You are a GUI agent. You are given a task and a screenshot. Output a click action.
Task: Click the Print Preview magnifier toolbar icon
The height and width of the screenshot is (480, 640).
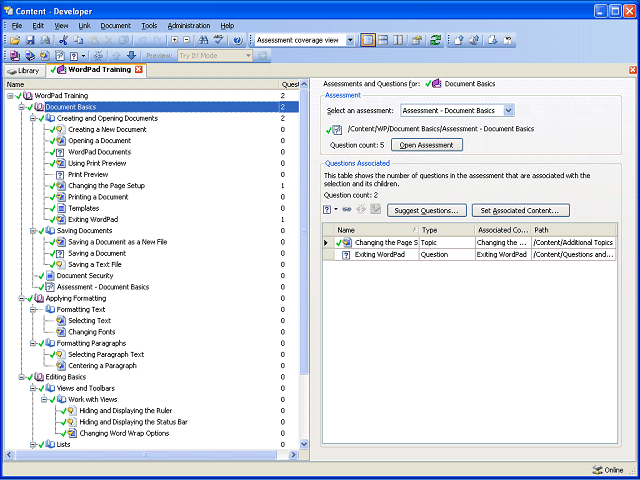(45, 40)
